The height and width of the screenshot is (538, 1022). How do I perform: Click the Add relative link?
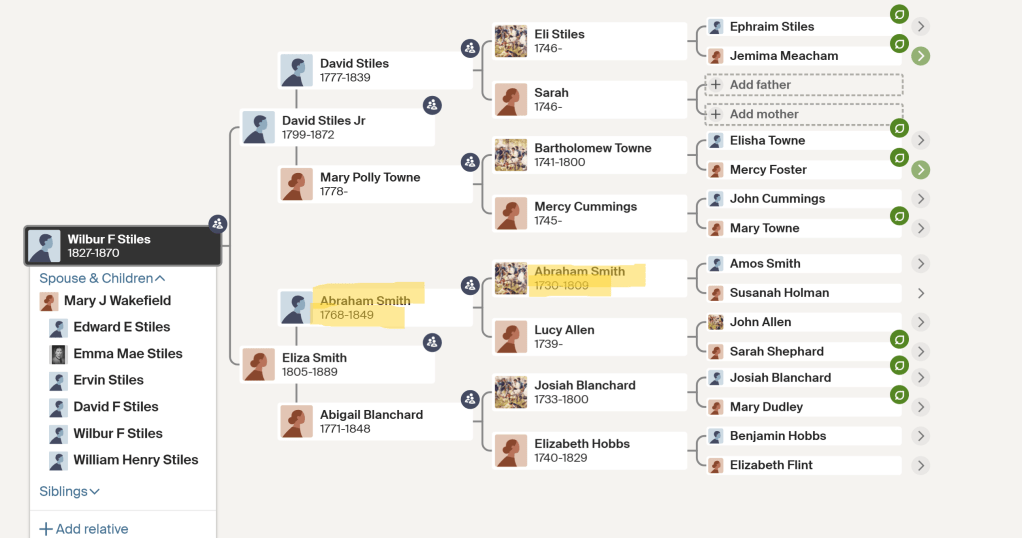coord(84,529)
